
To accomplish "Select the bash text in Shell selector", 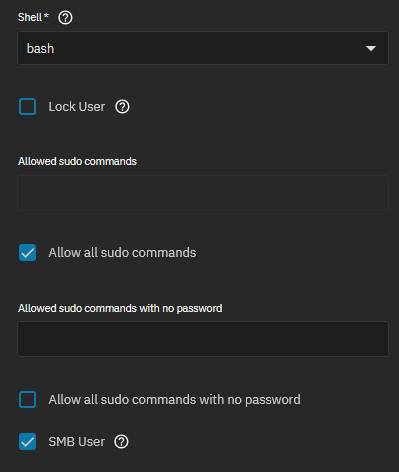I will (40, 49).
